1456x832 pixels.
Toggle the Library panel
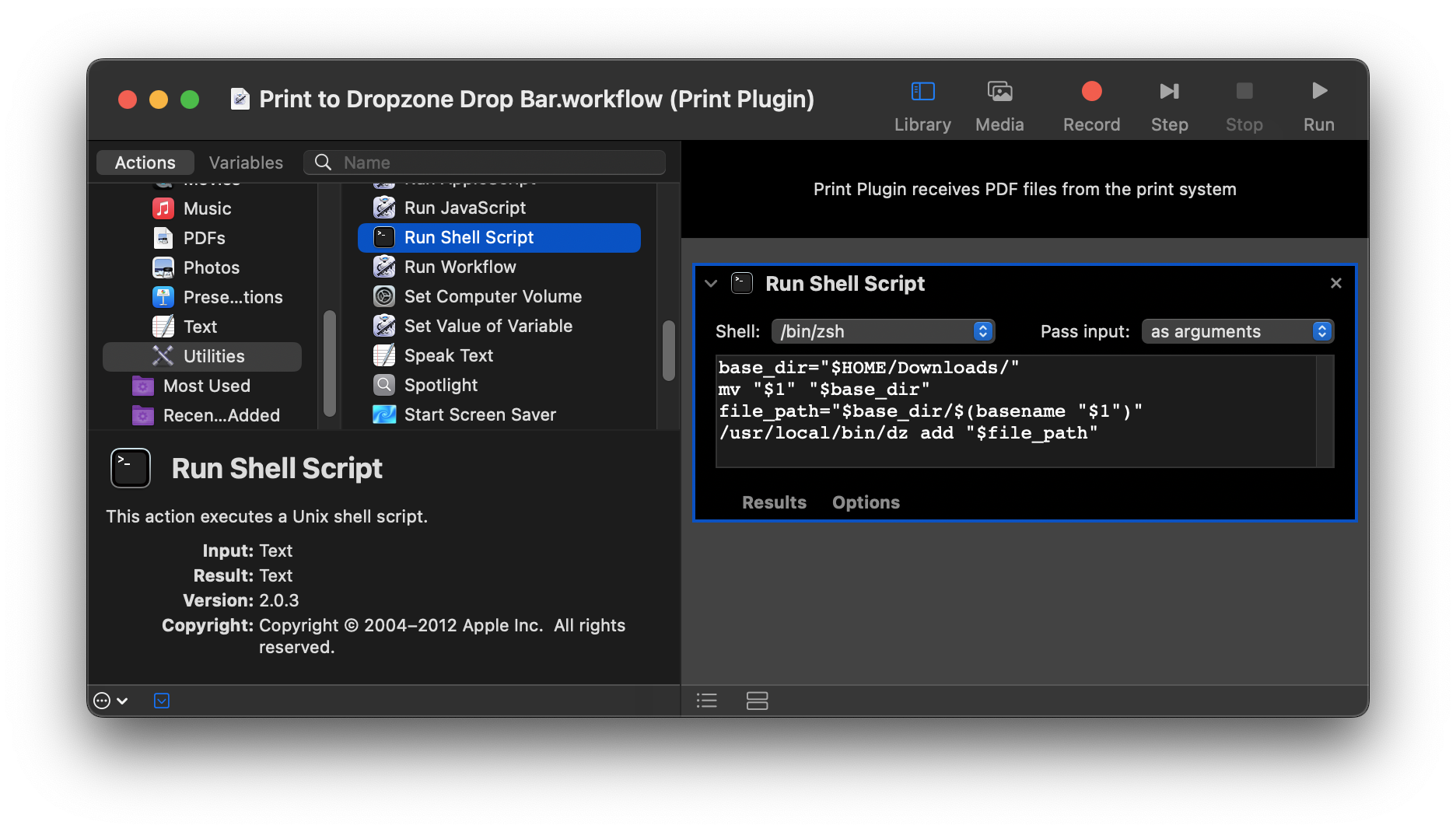(x=922, y=107)
